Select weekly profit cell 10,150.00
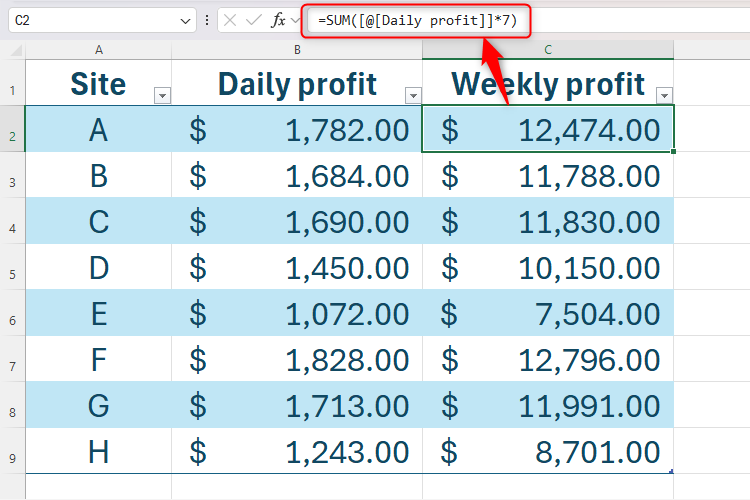Viewport: 750px width, 500px height. click(548, 267)
